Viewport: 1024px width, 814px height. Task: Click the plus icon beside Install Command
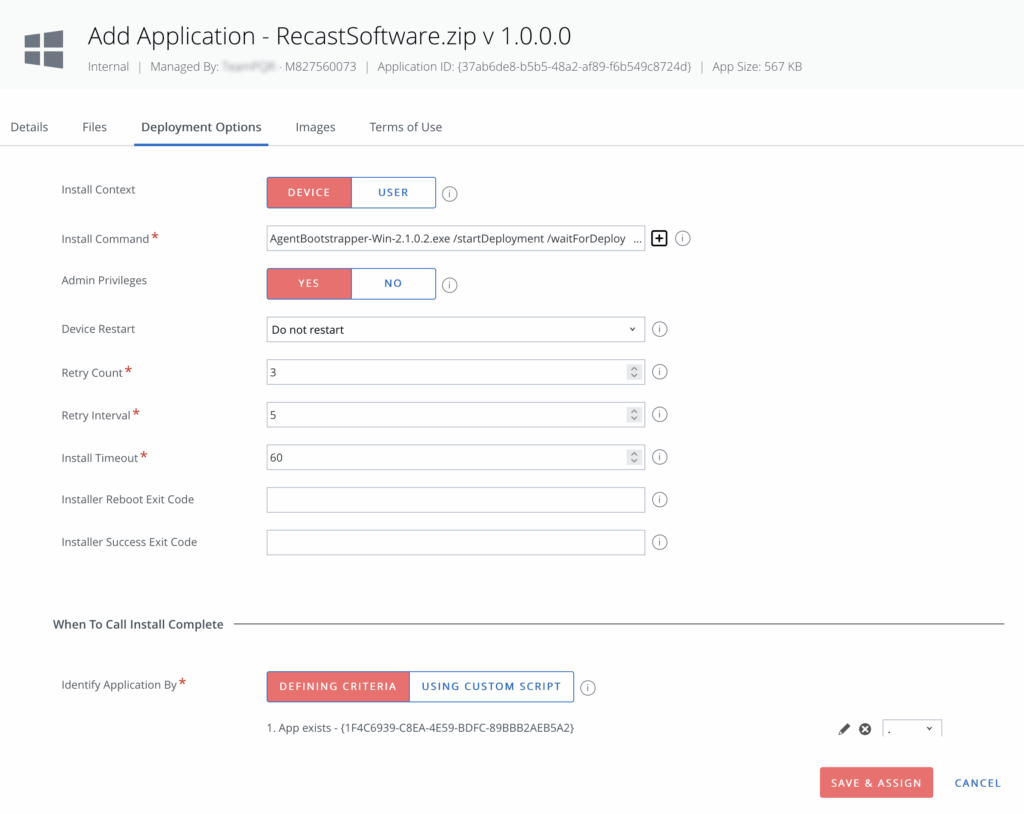tap(659, 238)
